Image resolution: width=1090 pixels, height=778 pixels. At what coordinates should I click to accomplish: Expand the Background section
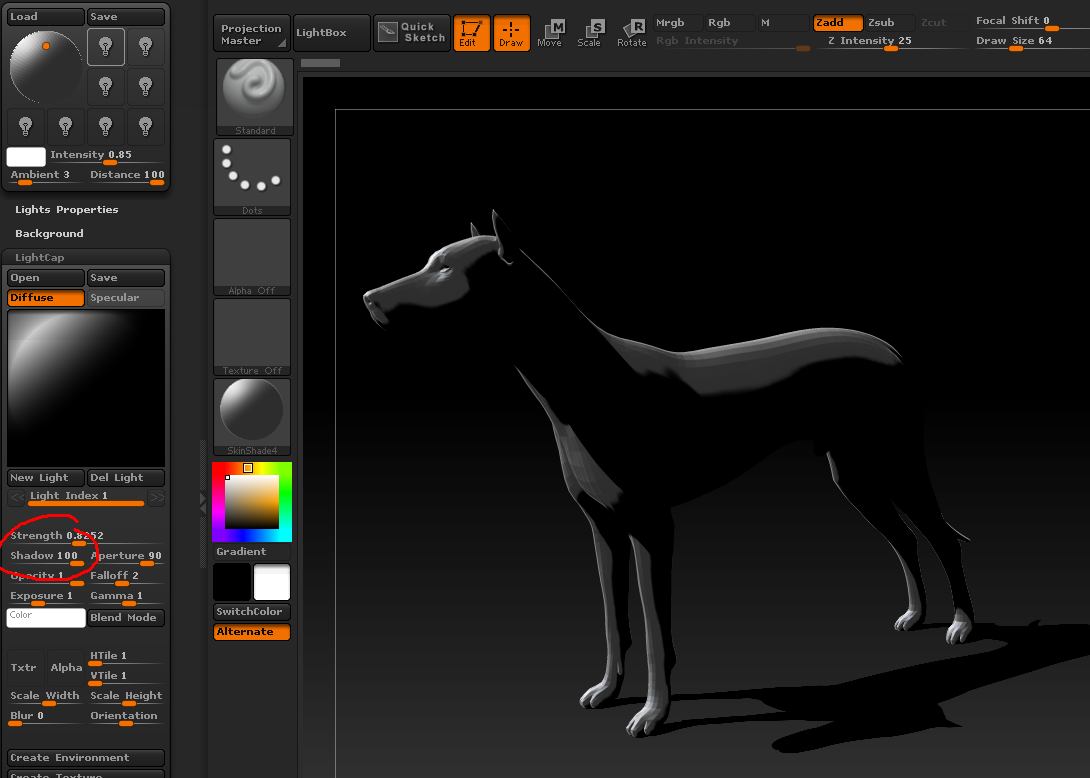pyautogui.click(x=49, y=234)
